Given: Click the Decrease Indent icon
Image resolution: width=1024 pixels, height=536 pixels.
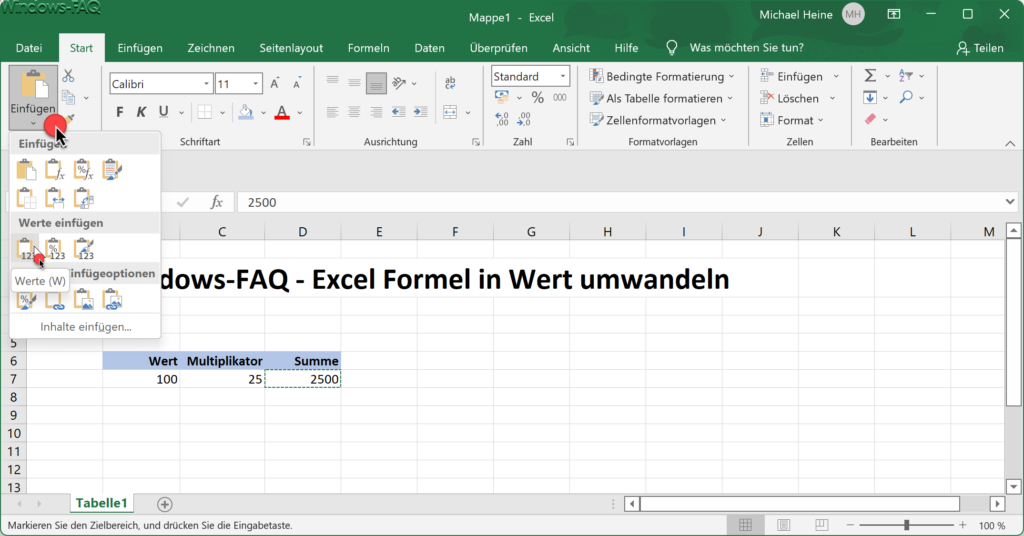Looking at the screenshot, I should pyautogui.click(x=398, y=112).
